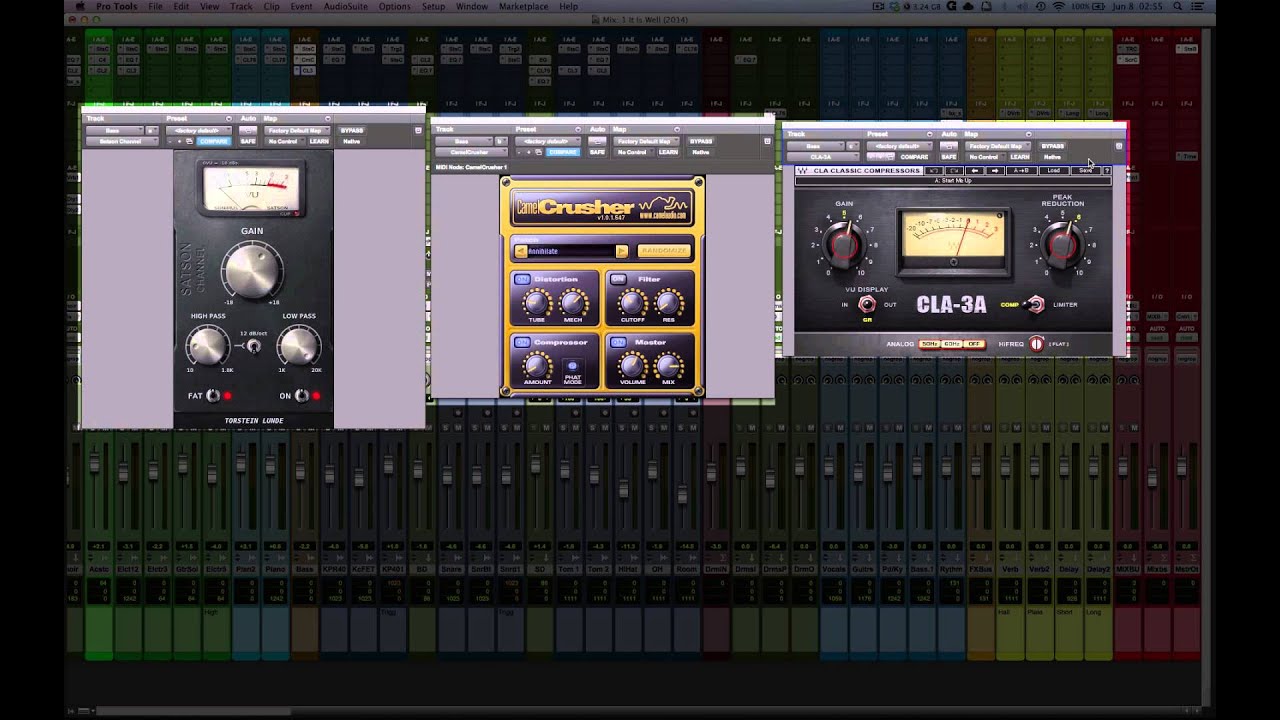Image resolution: width=1280 pixels, height=720 pixels.
Task: Click CamelCrusher compressor AMOUNT knob
Action: [537, 365]
